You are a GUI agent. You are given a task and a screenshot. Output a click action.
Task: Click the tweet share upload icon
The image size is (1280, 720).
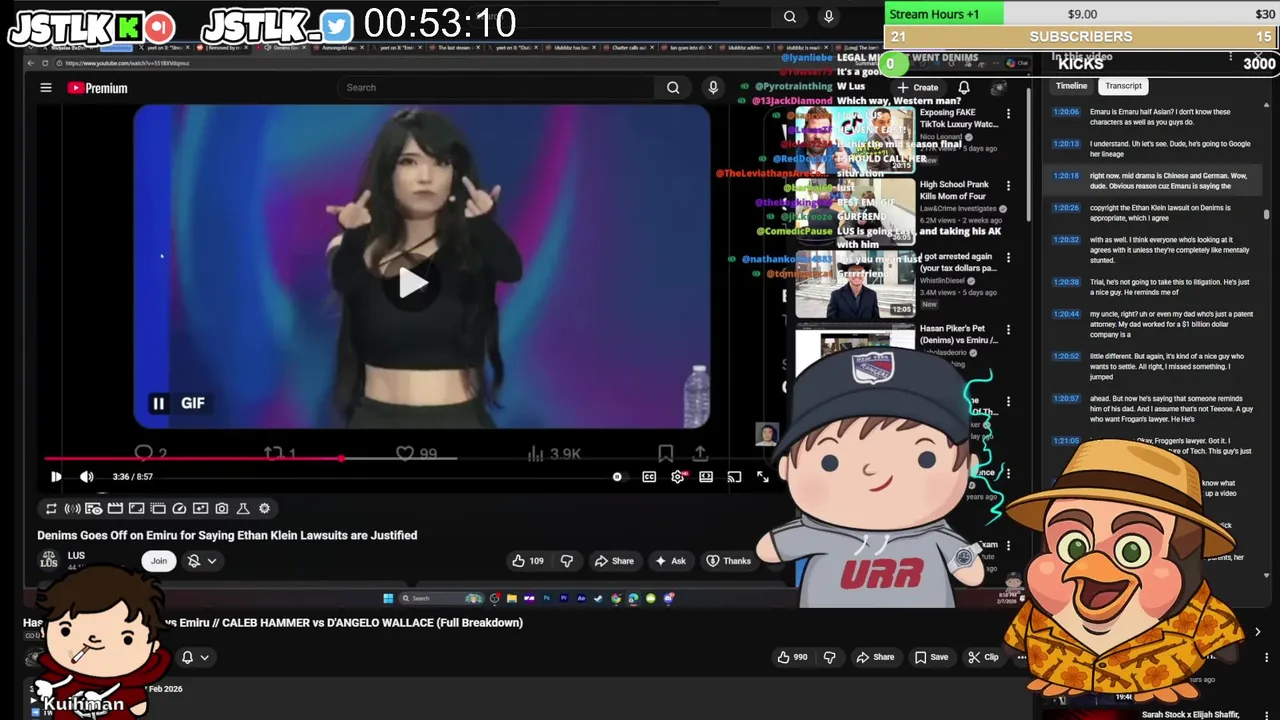[700, 453]
